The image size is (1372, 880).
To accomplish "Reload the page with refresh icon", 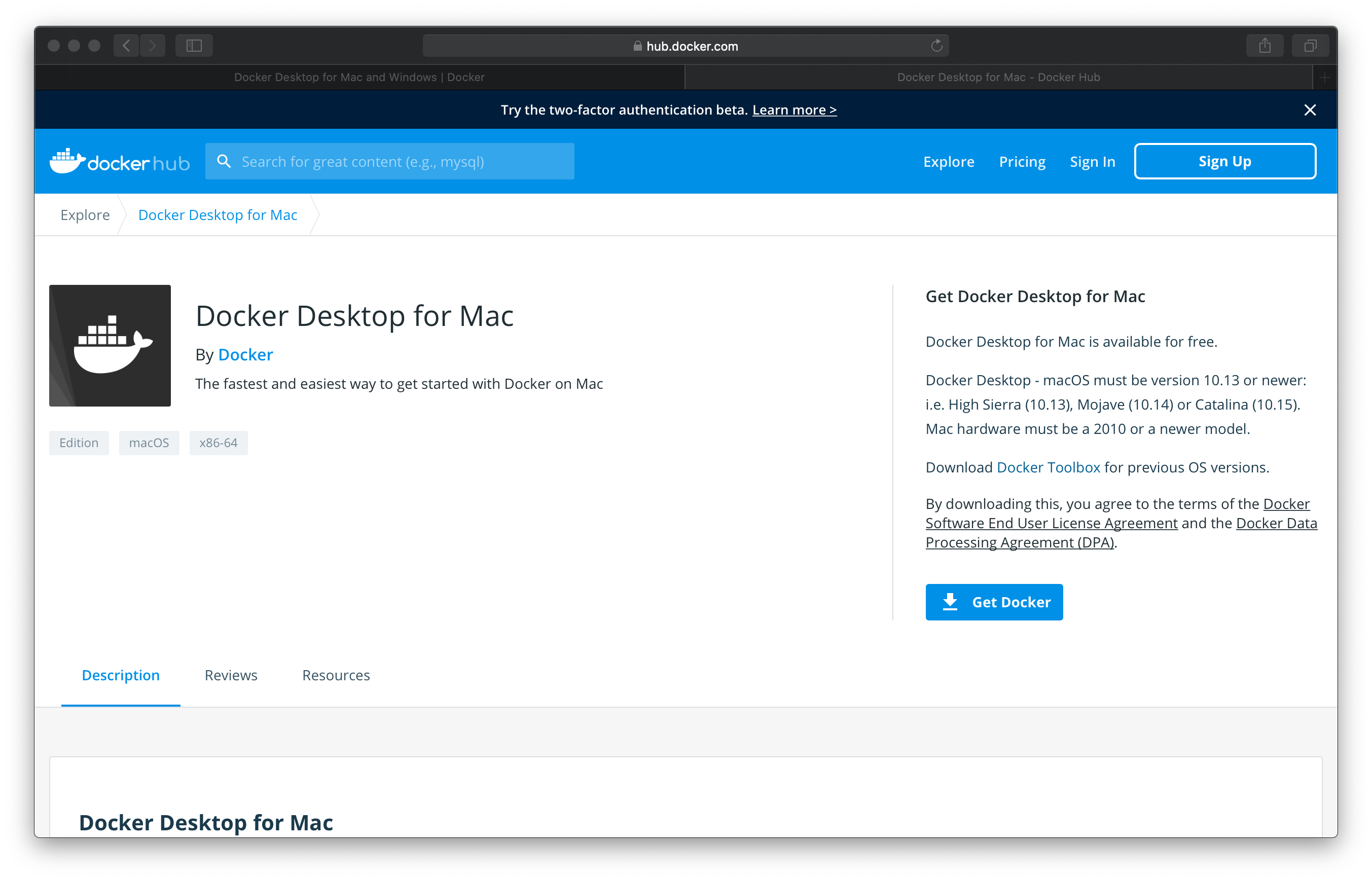I will coord(936,46).
